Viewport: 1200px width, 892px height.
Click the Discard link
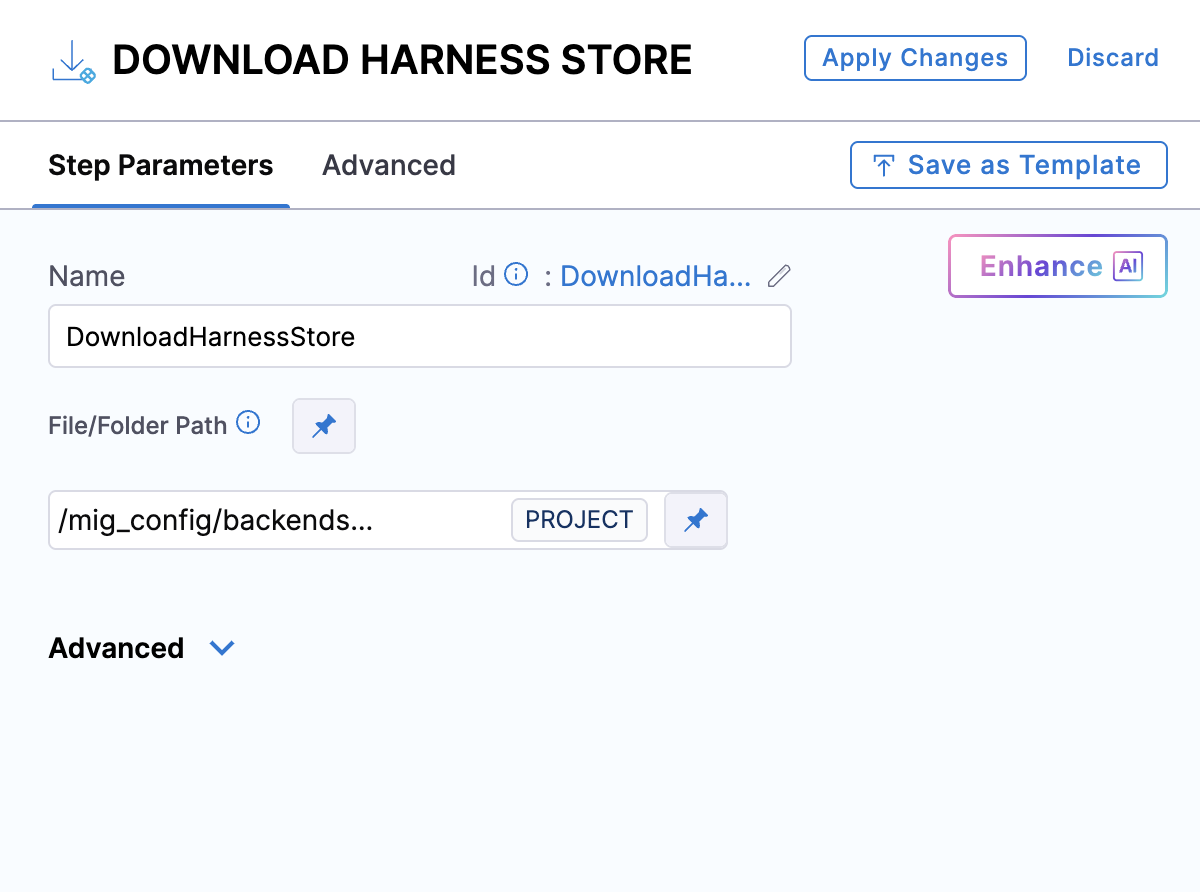(x=1112, y=58)
